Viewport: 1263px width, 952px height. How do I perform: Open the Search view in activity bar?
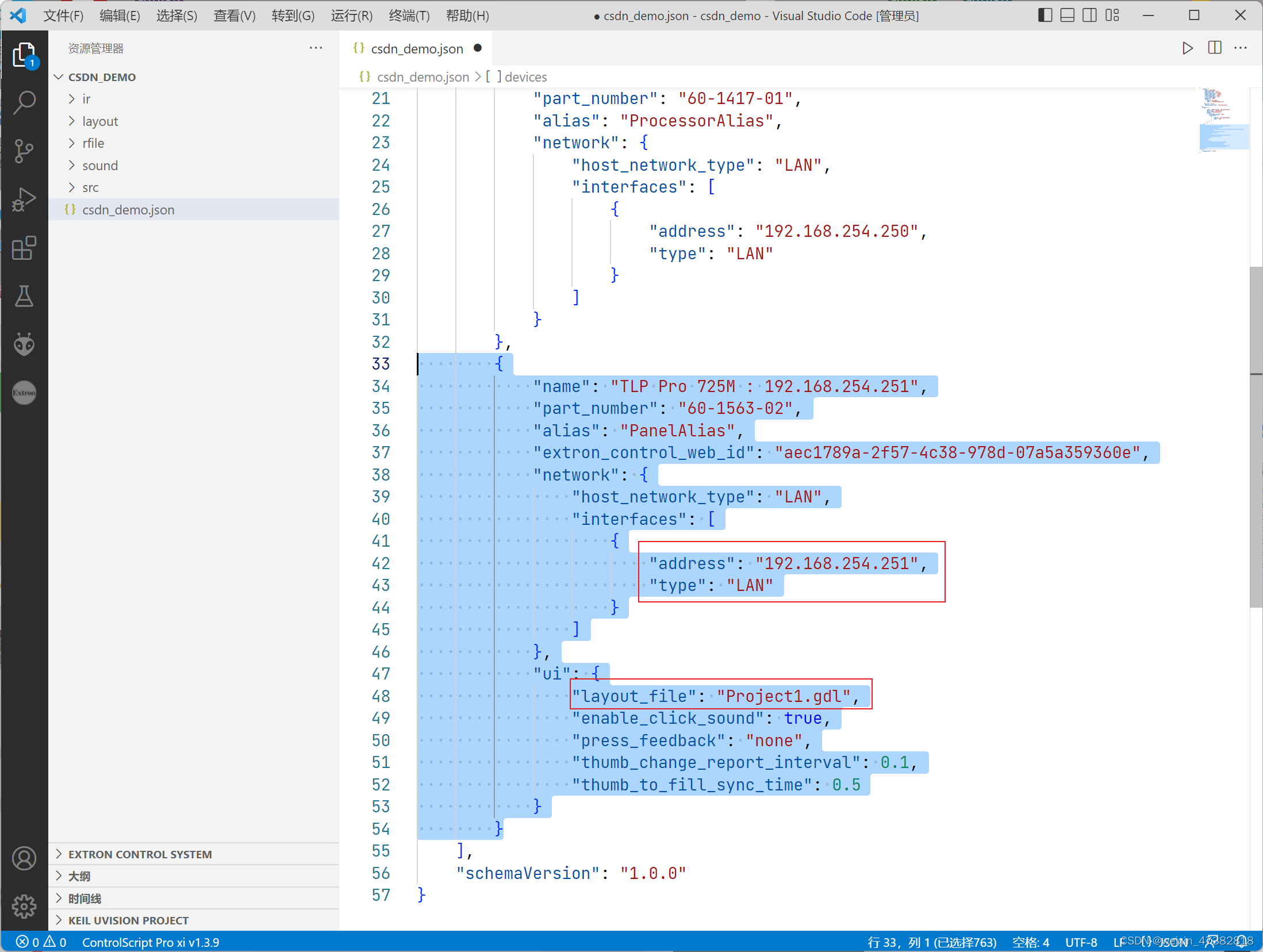[x=24, y=102]
